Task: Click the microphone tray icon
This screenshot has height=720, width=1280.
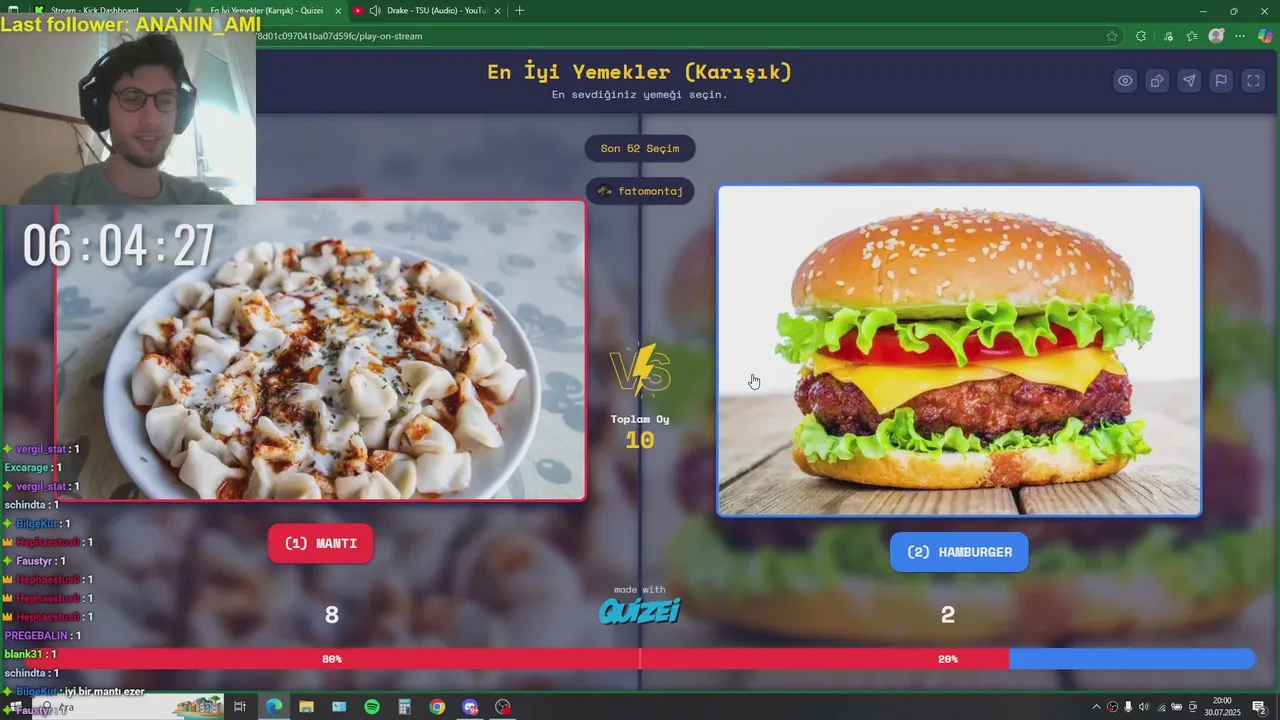Action: click(1128, 707)
